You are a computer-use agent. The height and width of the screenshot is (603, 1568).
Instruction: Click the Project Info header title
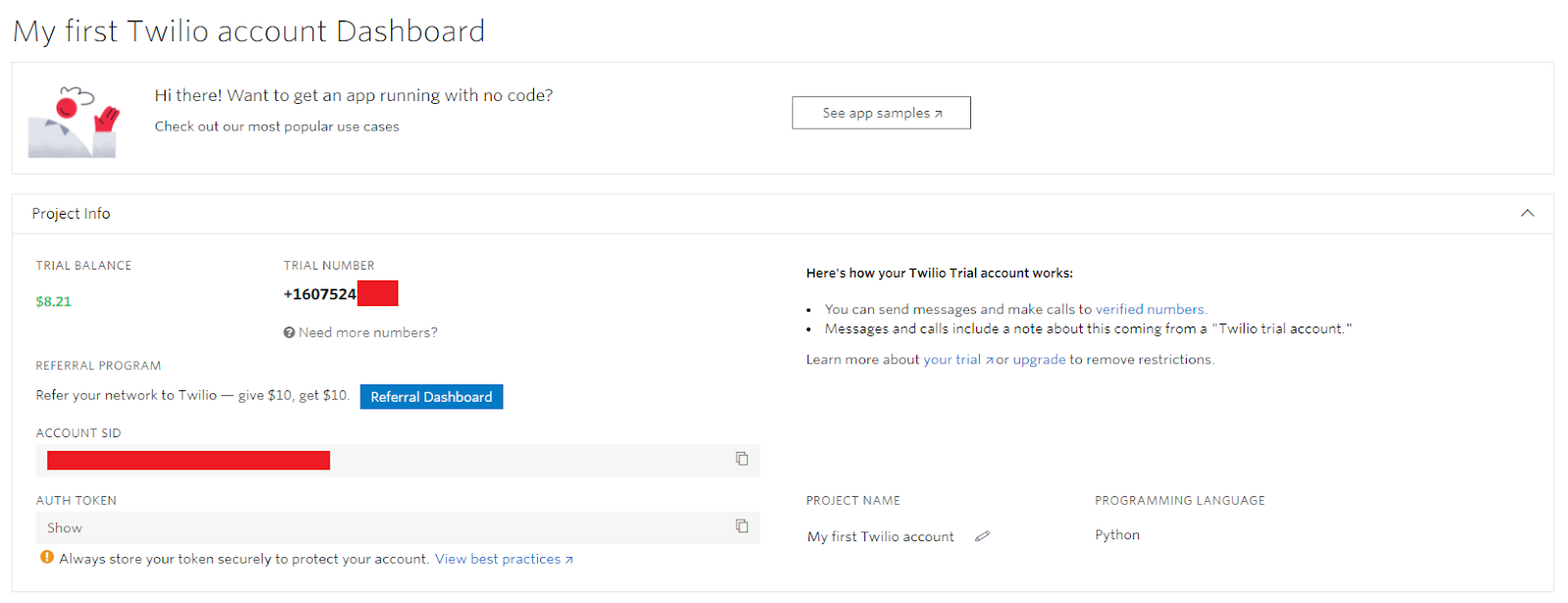pyautogui.click(x=71, y=214)
